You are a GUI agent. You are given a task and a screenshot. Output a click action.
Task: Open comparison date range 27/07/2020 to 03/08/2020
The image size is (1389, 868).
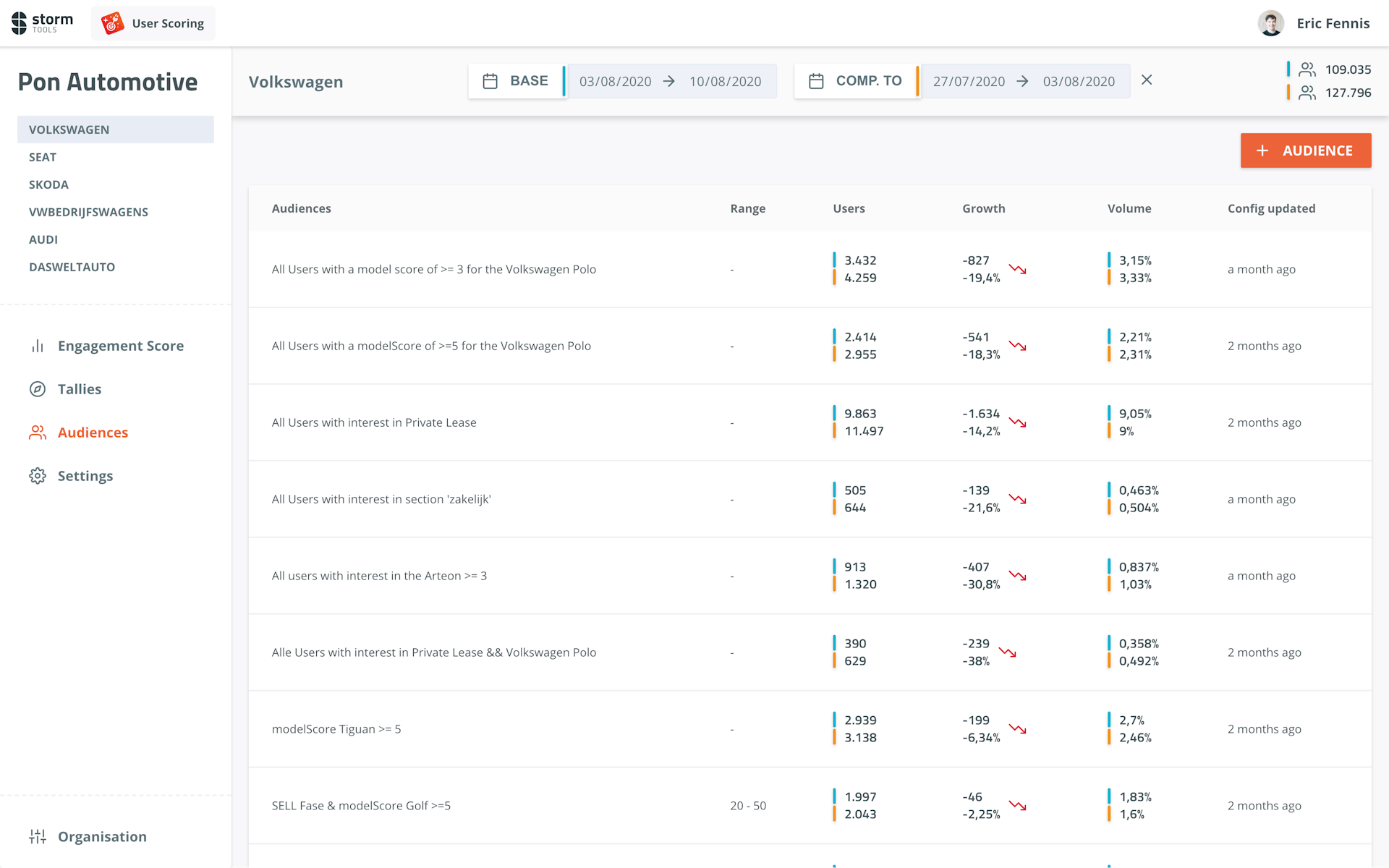pos(1024,81)
